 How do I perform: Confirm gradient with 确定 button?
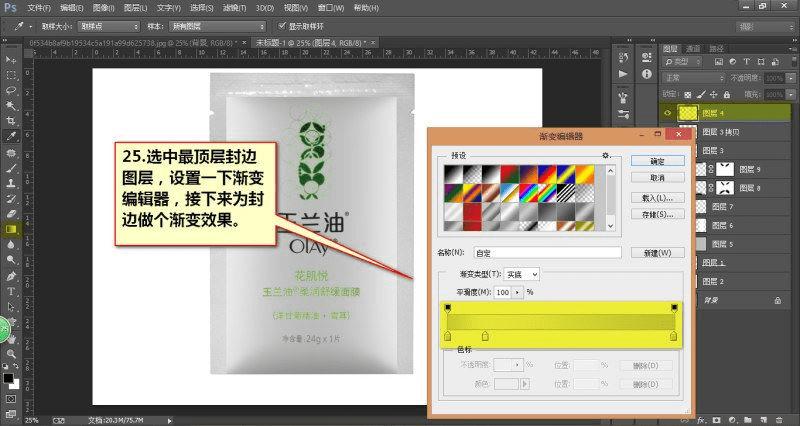point(657,161)
